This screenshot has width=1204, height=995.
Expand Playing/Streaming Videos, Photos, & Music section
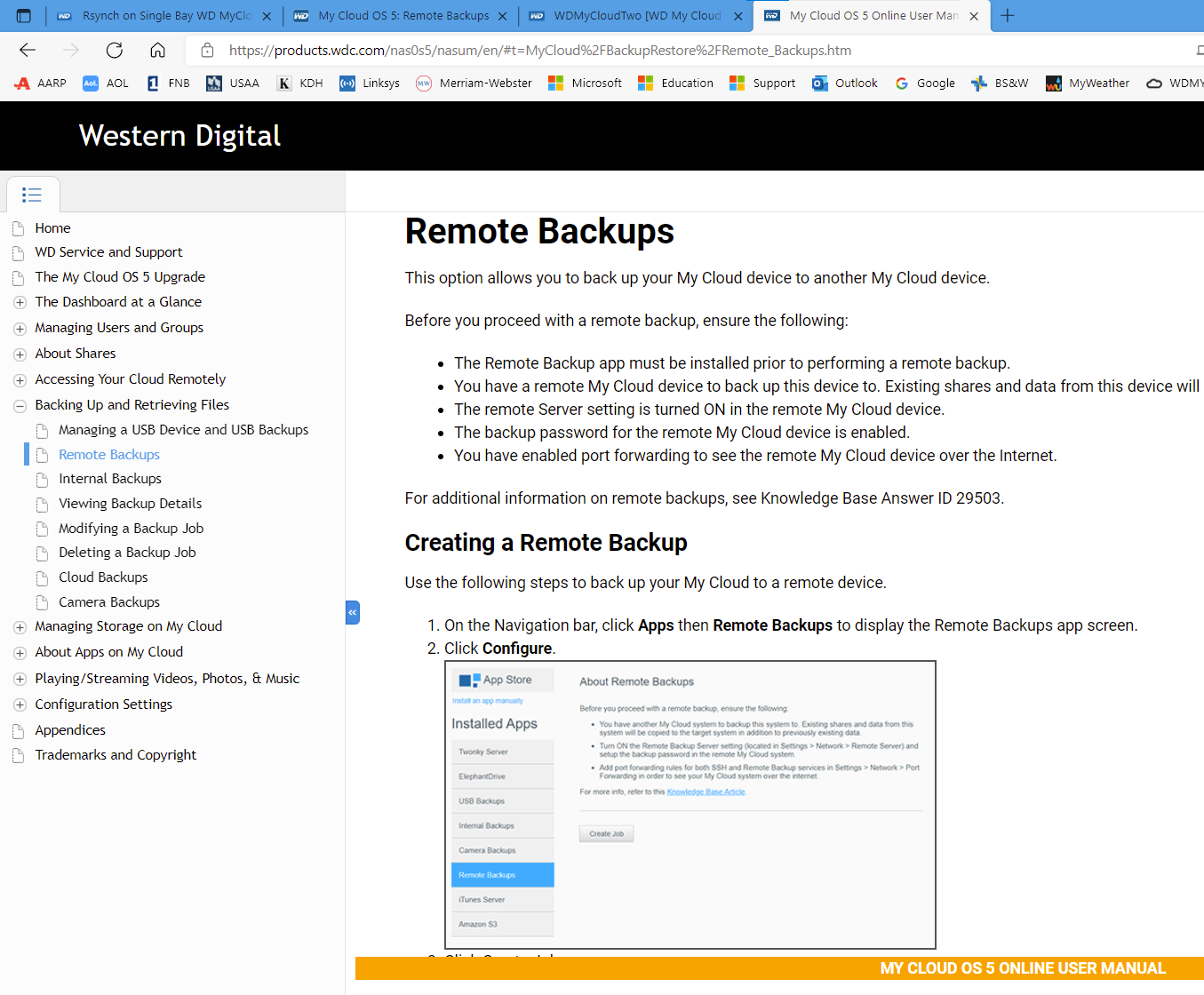click(x=20, y=680)
